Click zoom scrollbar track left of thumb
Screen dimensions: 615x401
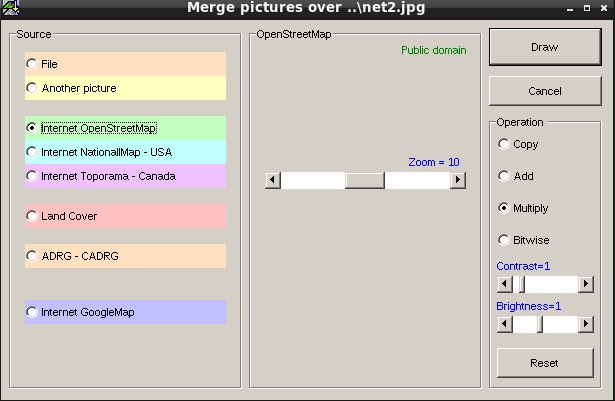tap(313, 180)
